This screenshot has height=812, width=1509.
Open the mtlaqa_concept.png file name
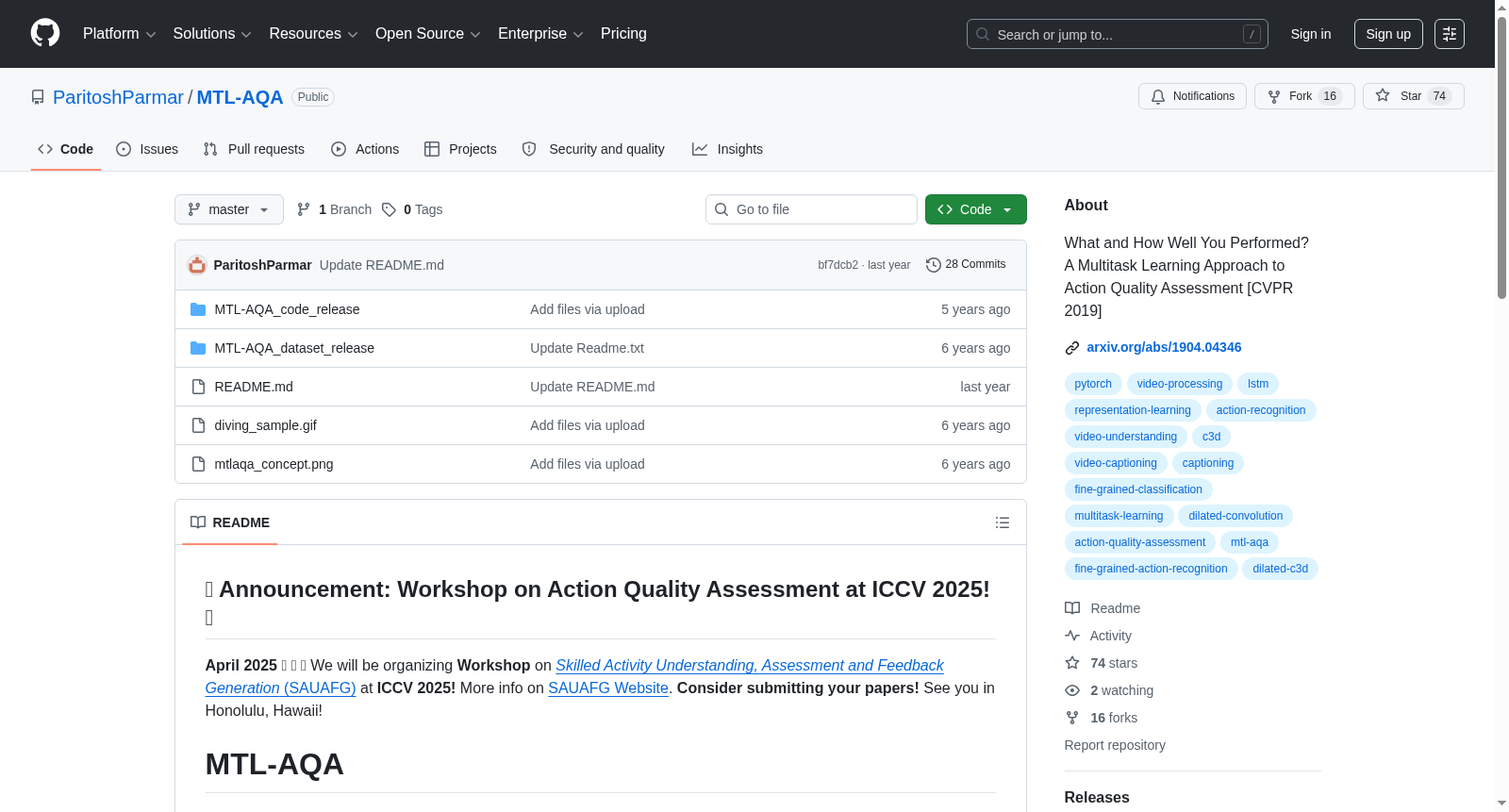click(x=274, y=464)
